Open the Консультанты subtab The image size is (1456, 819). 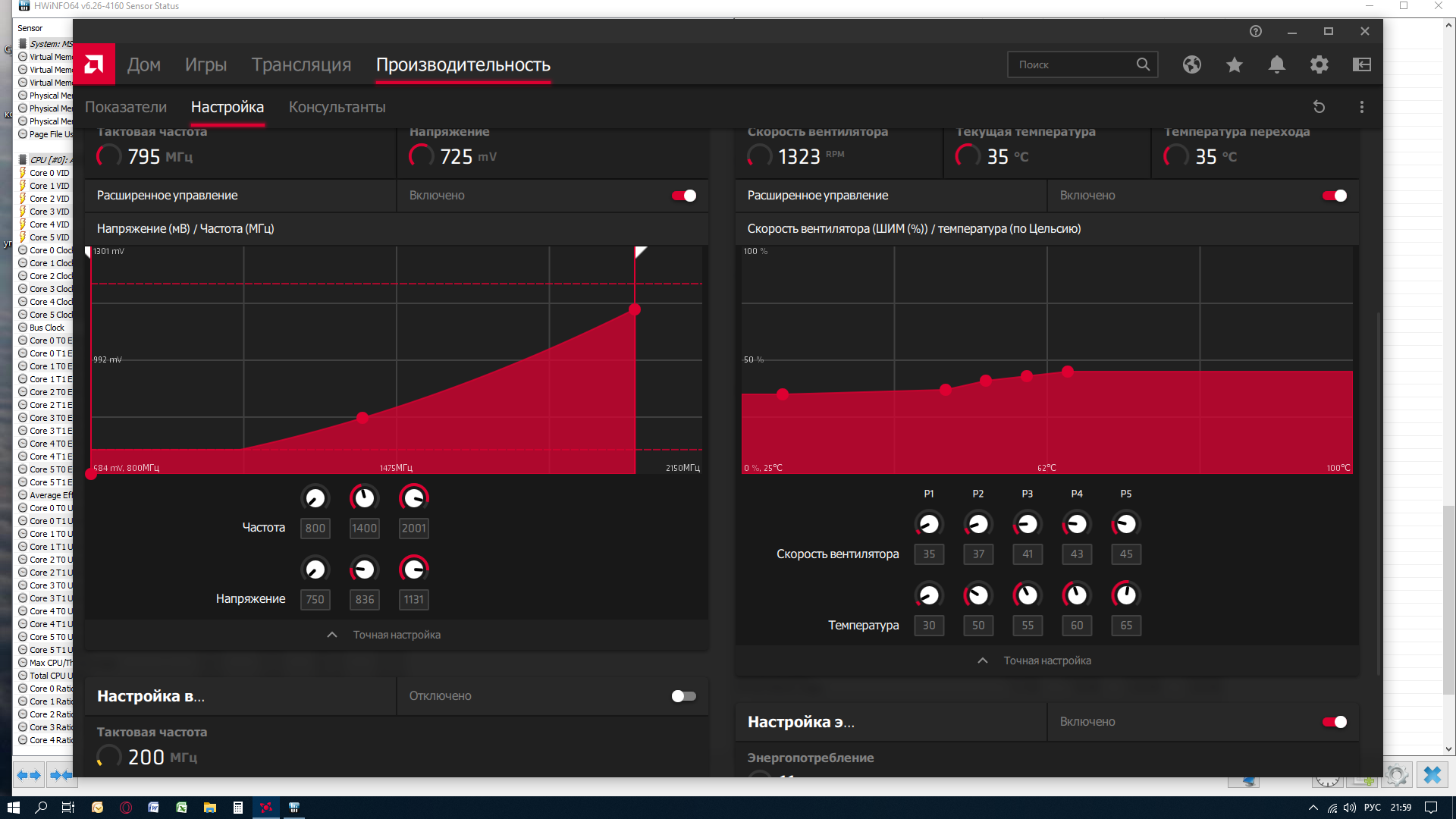click(x=337, y=107)
